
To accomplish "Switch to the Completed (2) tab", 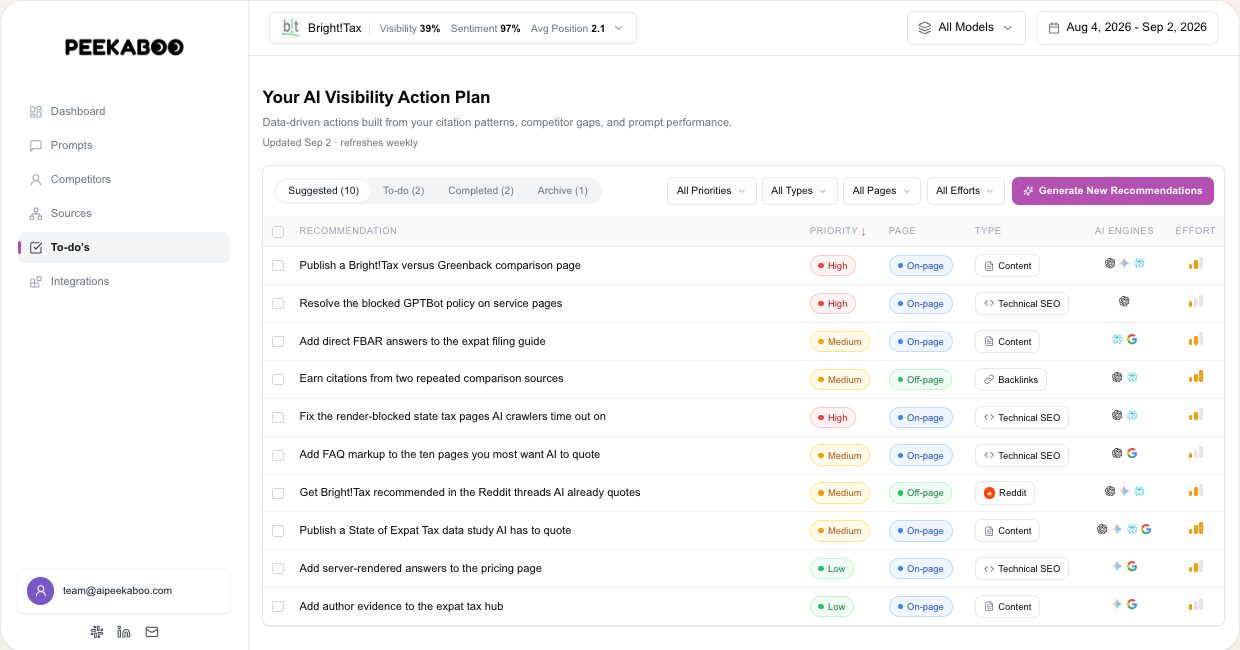I will pos(481,191).
